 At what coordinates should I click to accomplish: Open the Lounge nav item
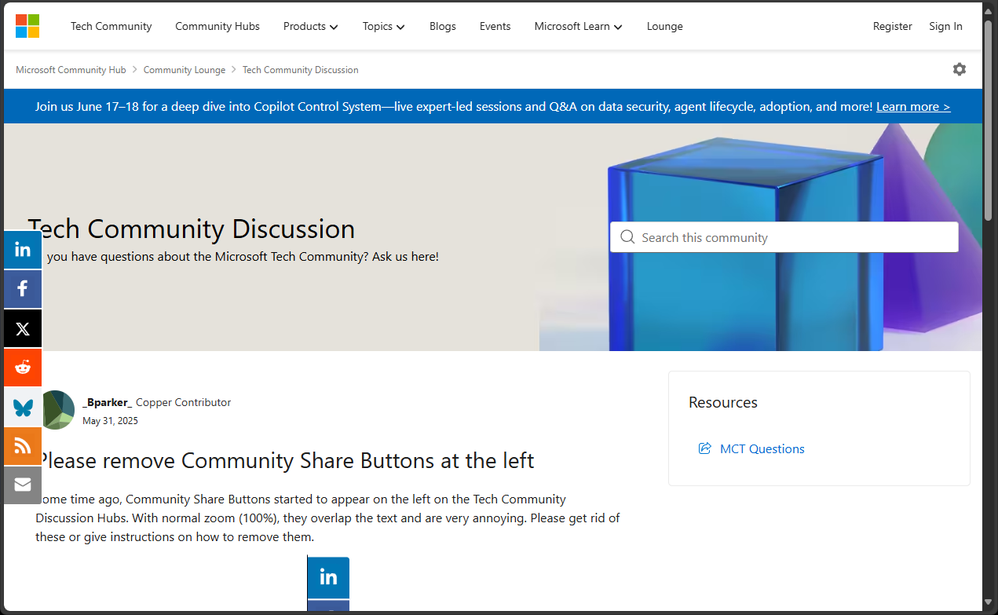pos(664,26)
